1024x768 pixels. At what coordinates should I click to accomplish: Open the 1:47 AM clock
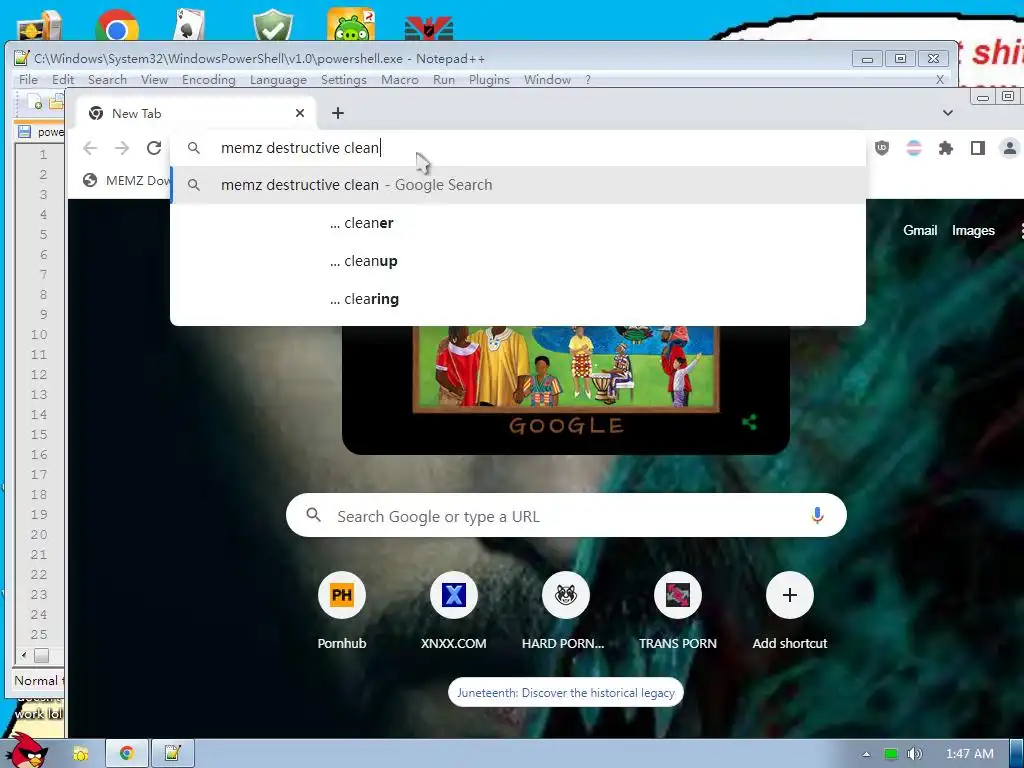tap(969, 754)
